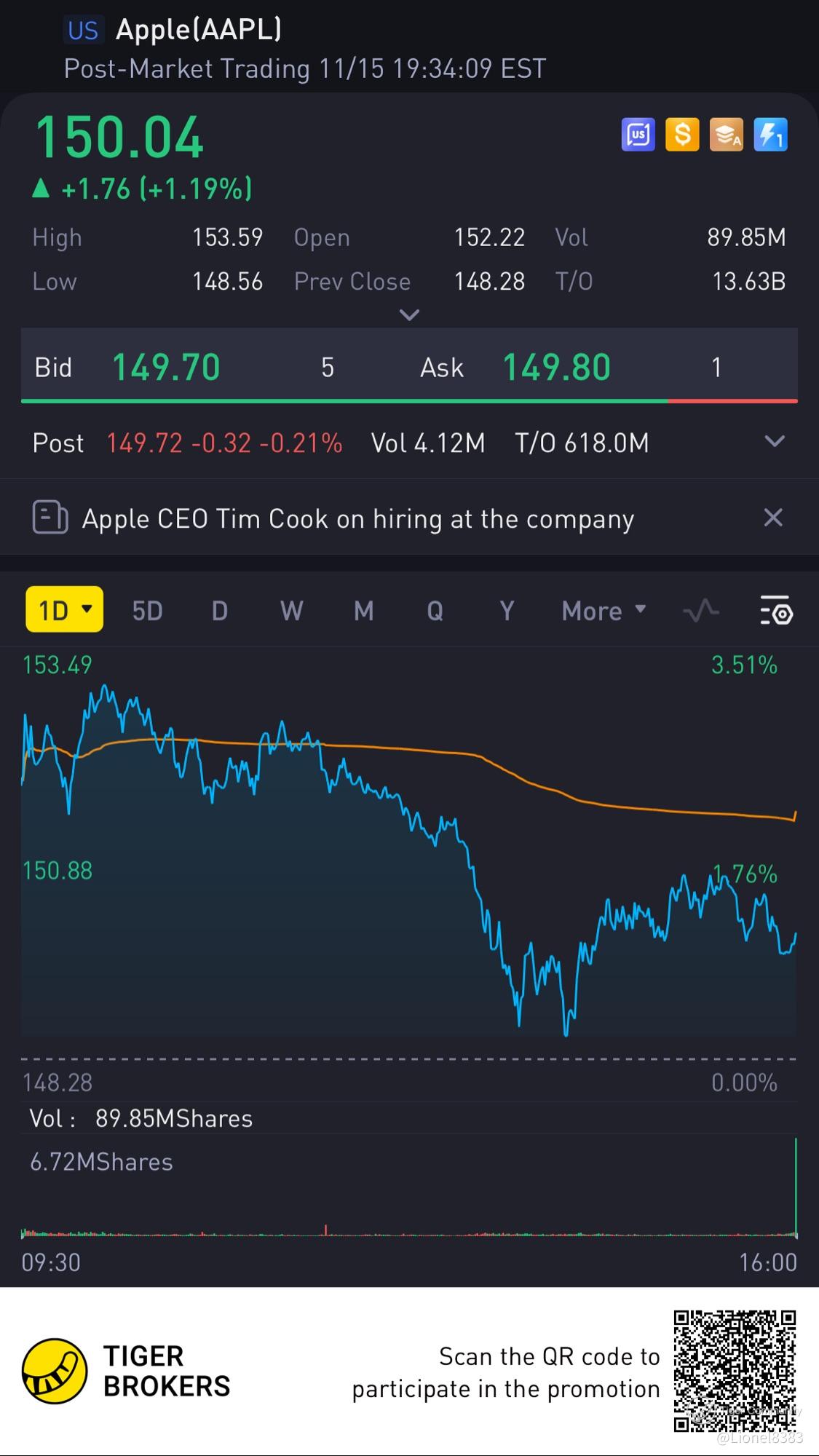Tap the Vol: 89.85MShares label
The width and height of the screenshot is (819, 1456).
(x=141, y=1119)
